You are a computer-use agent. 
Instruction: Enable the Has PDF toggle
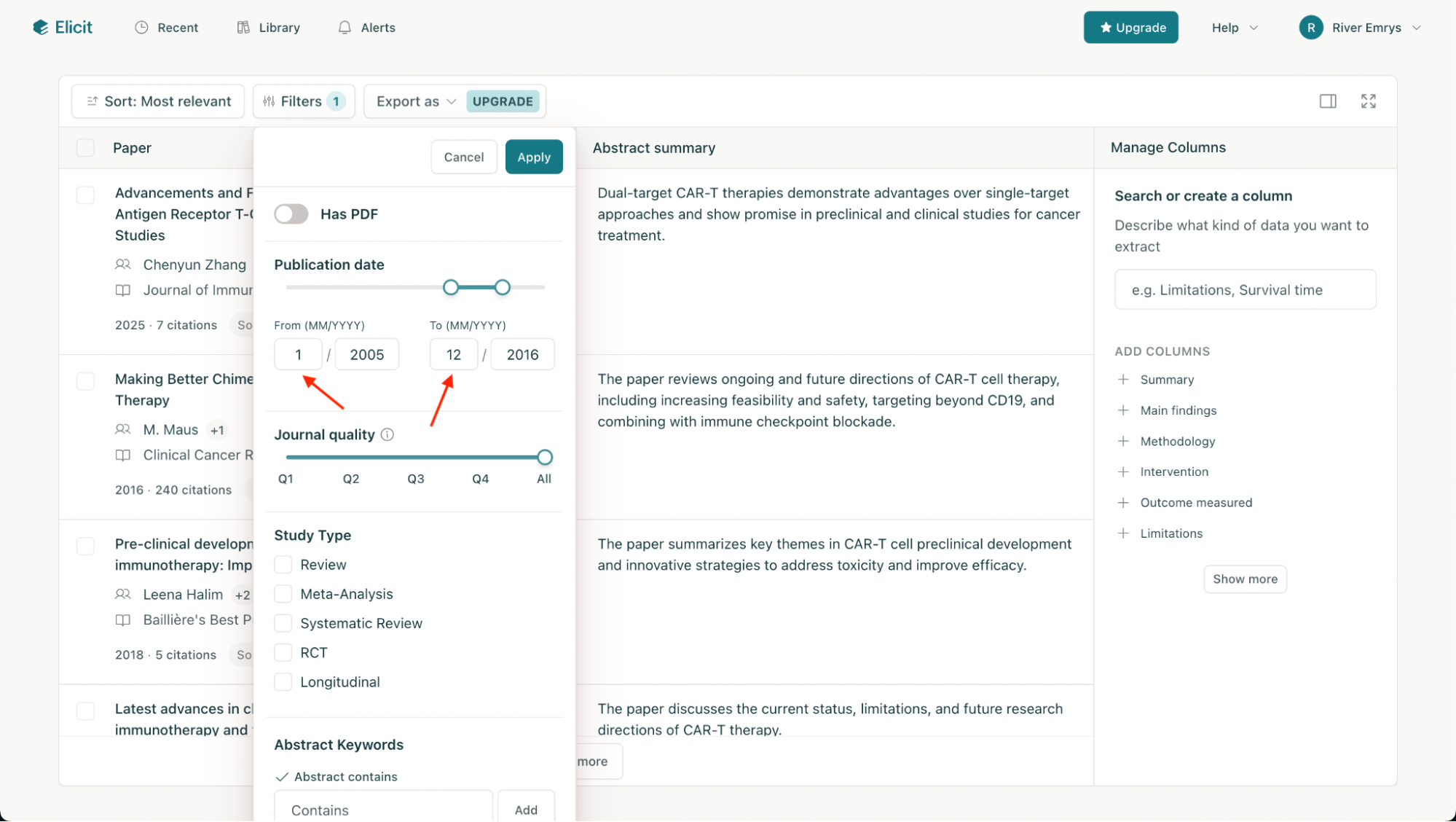pos(291,214)
